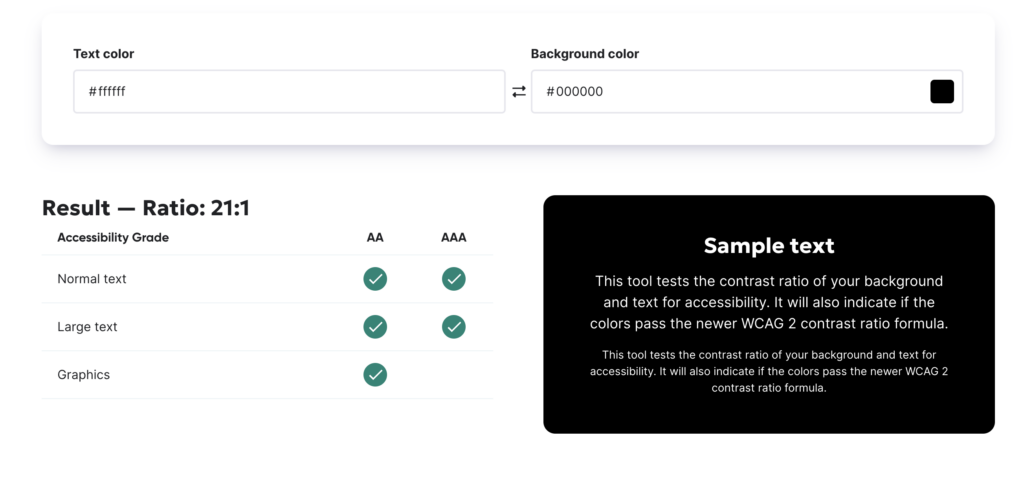Click the Sample text heading in preview

coord(769,246)
